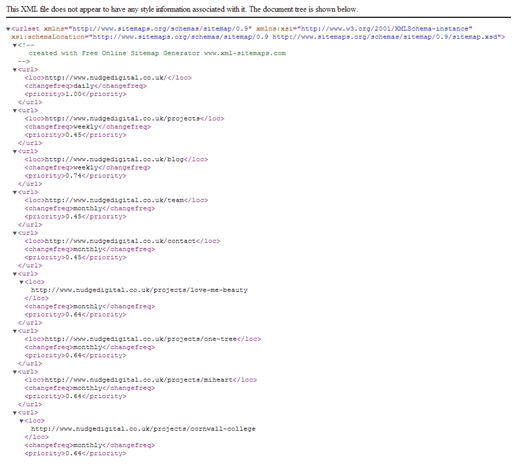This screenshot has height=469, width=529.
Task: Click the "created with Free Online Sitemap Generator" comment
Action: 157,53
